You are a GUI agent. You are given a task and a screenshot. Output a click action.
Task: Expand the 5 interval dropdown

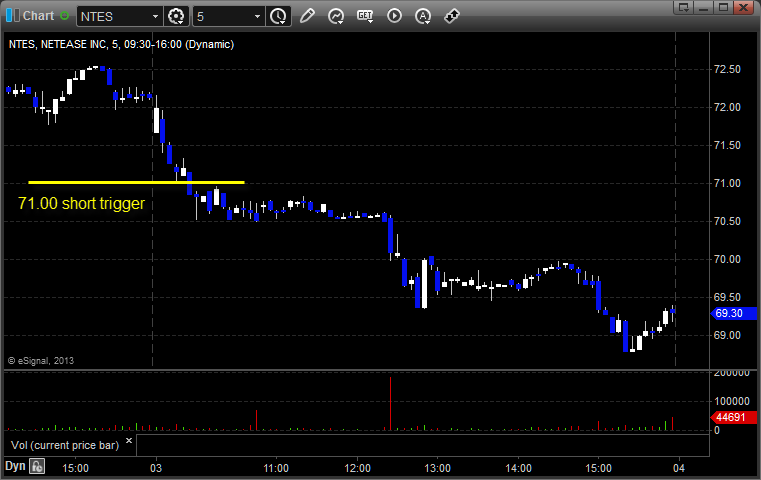tap(257, 16)
